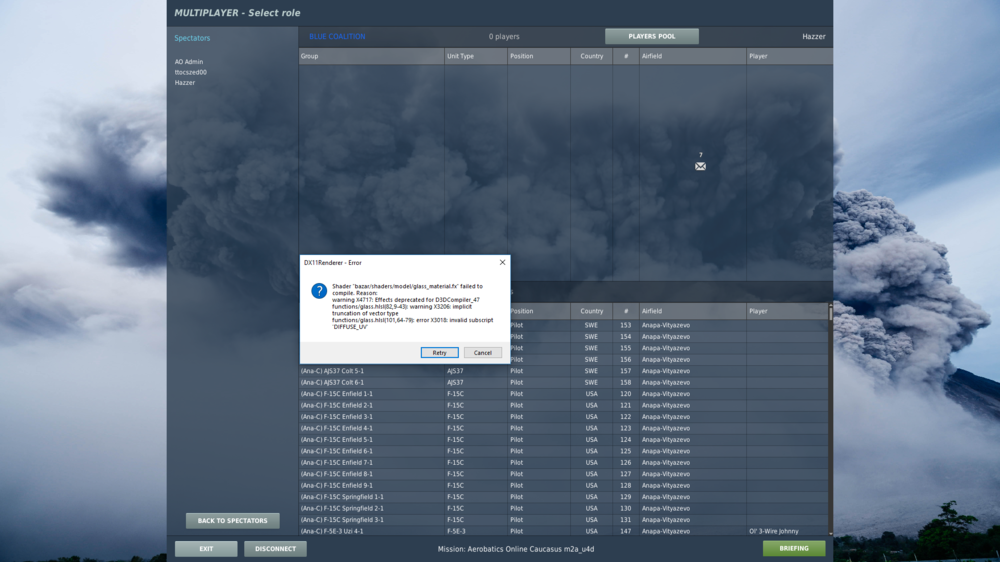Click the Disconnect button
The image size is (1000, 562).
(x=276, y=549)
